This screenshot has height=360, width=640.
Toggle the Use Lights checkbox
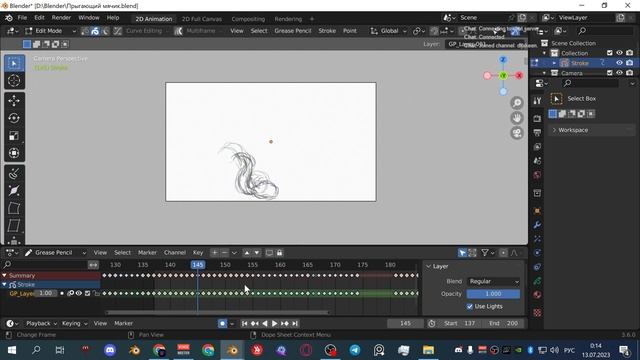coord(470,307)
